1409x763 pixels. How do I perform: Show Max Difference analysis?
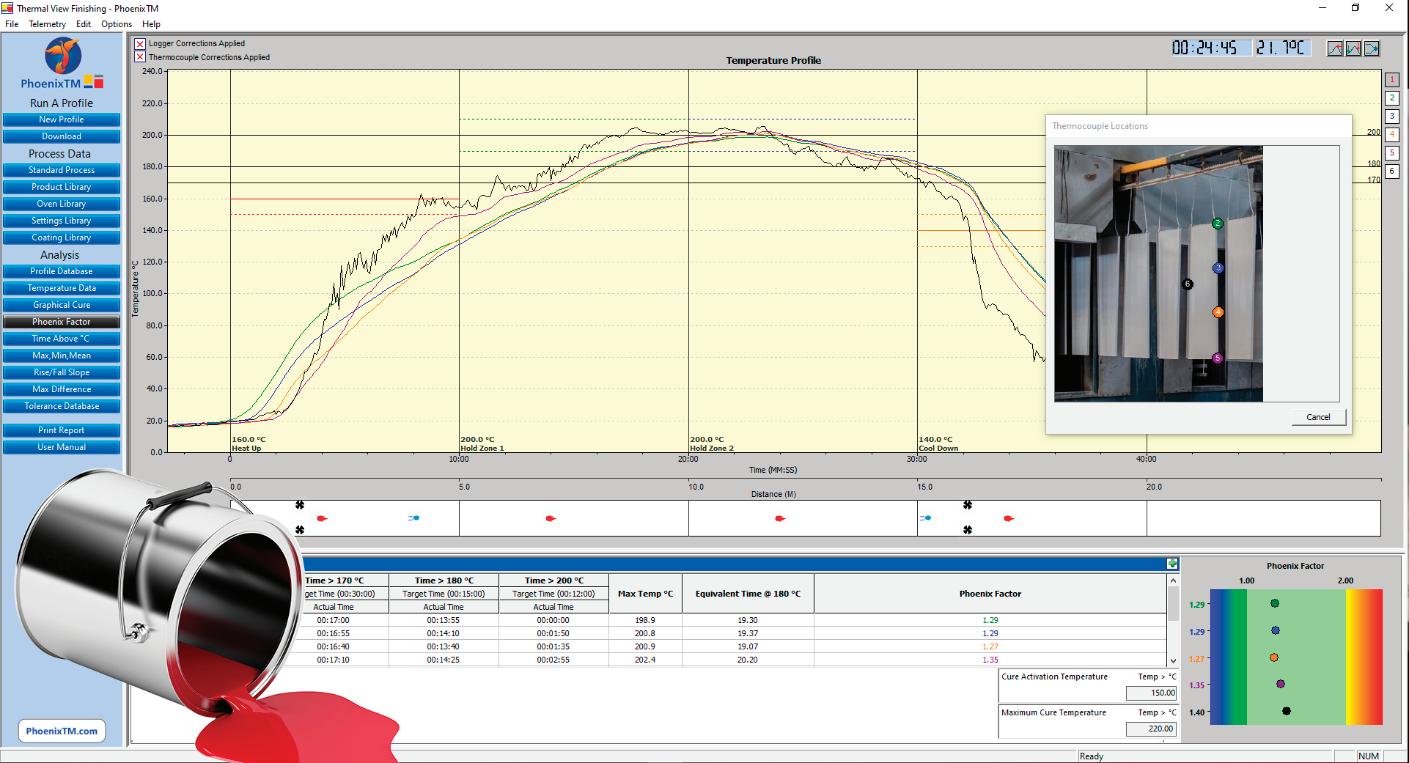point(62,389)
